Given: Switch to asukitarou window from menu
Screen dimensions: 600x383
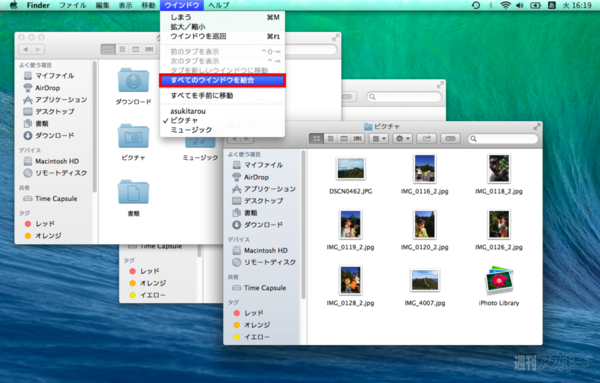Looking at the screenshot, I should [222, 111].
